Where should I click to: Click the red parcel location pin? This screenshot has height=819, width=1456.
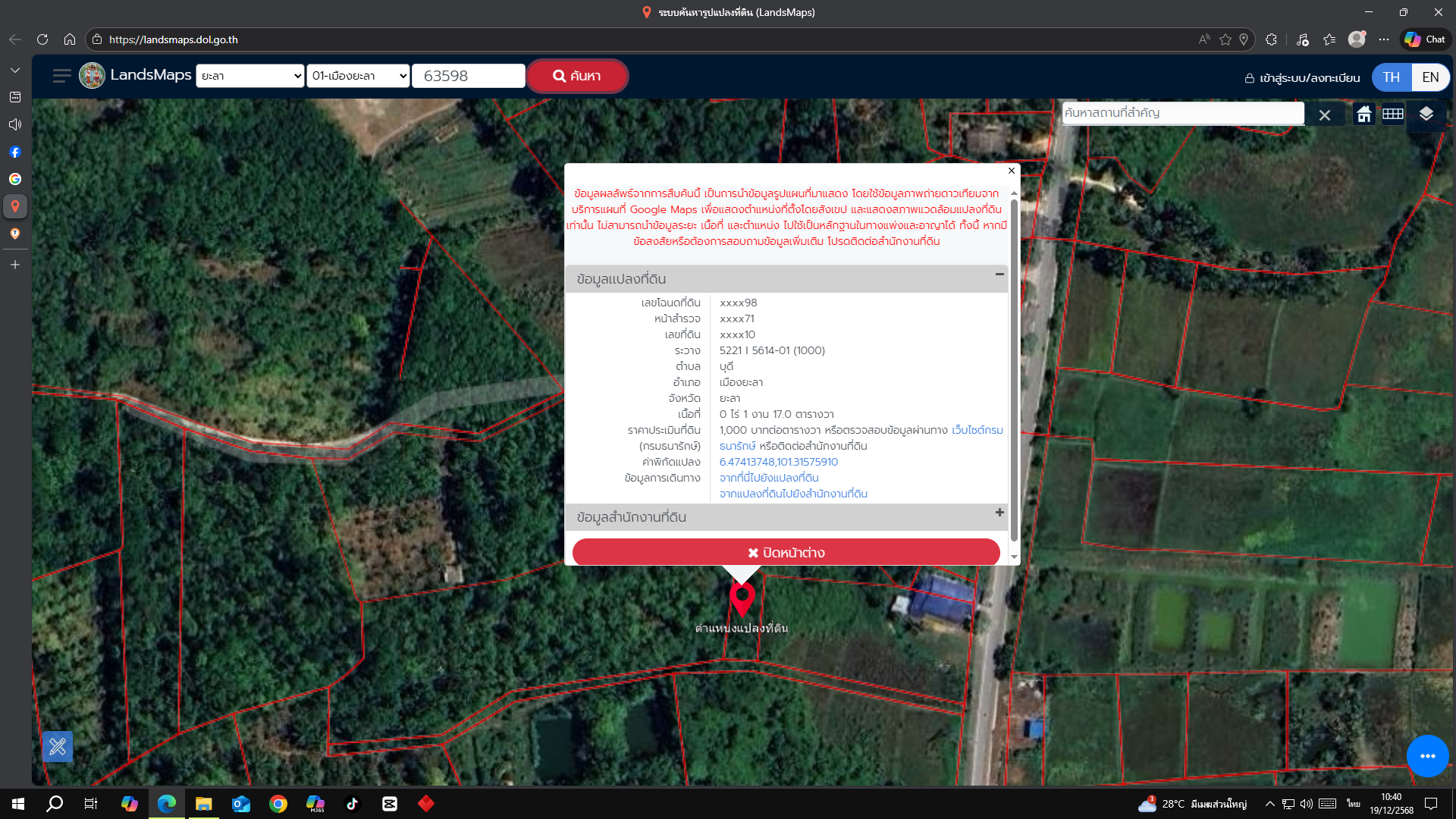point(742,599)
